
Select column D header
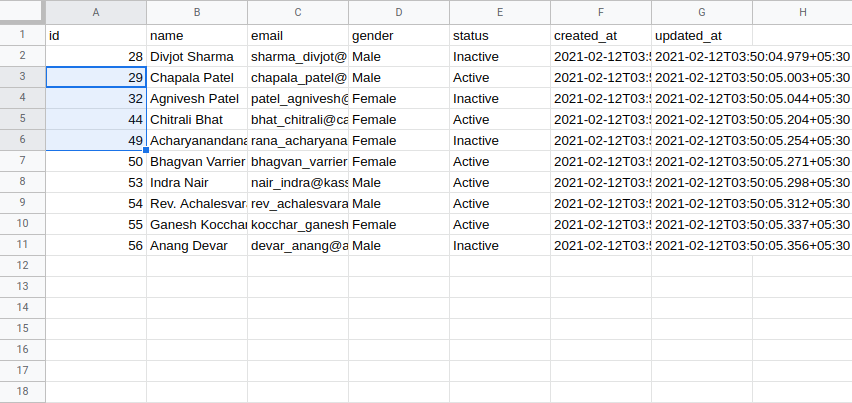click(x=399, y=12)
